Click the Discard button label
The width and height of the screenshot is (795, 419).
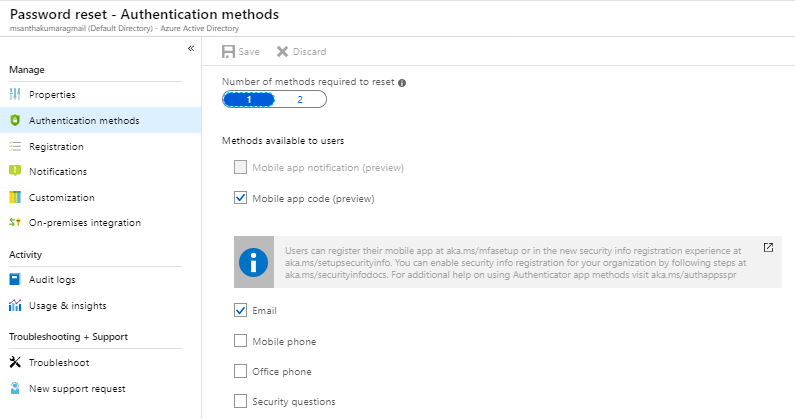click(x=309, y=52)
